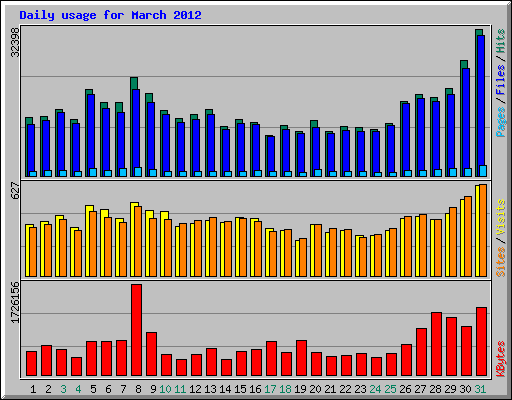This screenshot has height=400, width=512.
Task: Click day 3 weekend label
Action: pyautogui.click(x=63, y=389)
